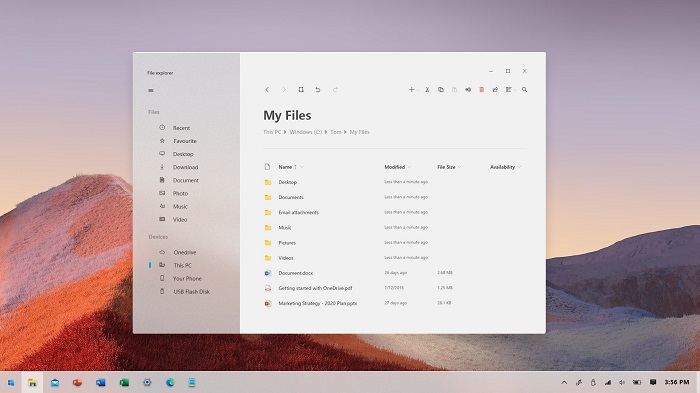Click the back navigation arrow
700x393 pixels.
[267, 90]
